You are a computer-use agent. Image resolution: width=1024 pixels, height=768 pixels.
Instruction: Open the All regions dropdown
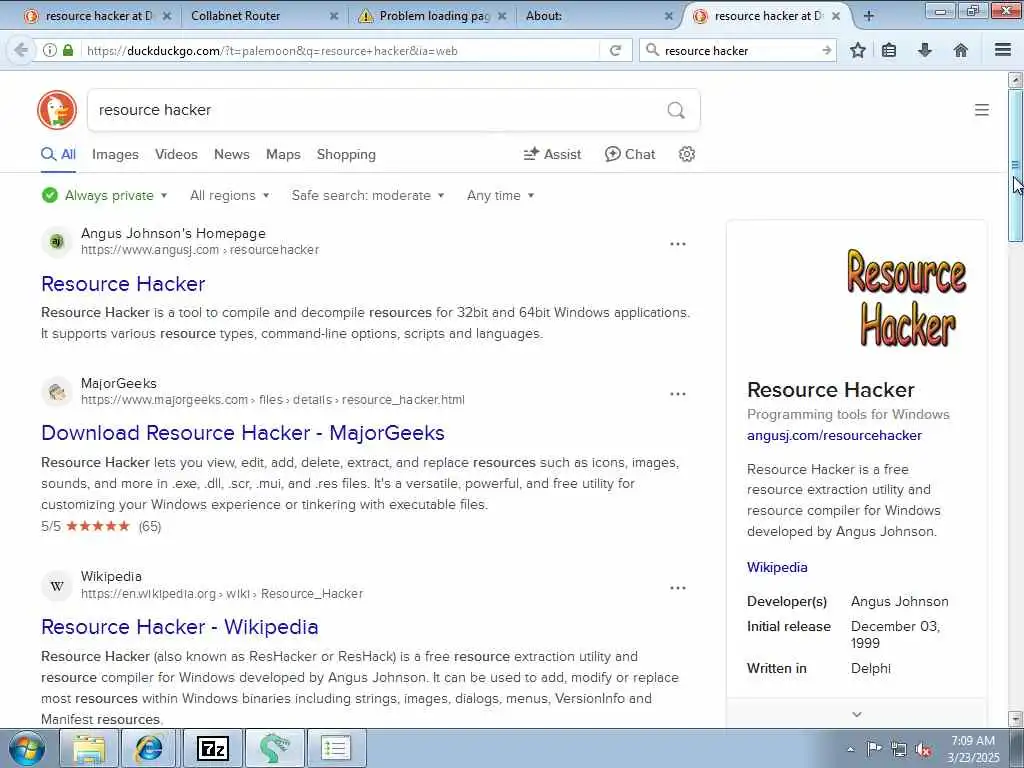[229, 195]
